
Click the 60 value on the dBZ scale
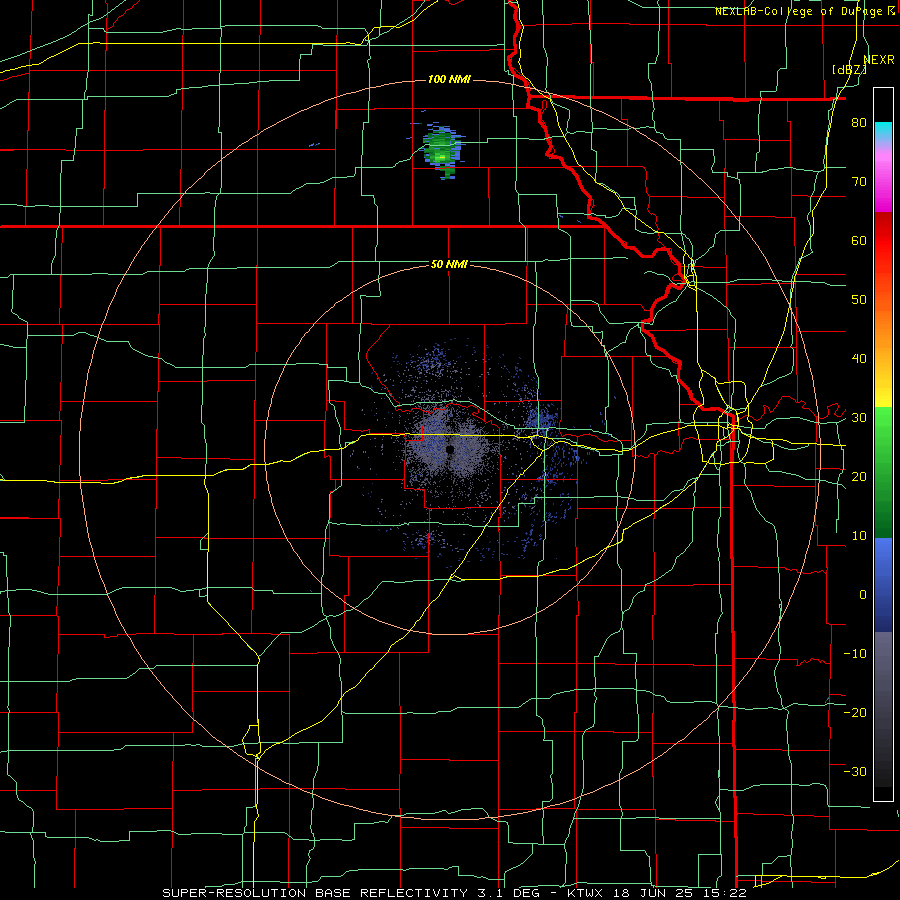click(859, 240)
